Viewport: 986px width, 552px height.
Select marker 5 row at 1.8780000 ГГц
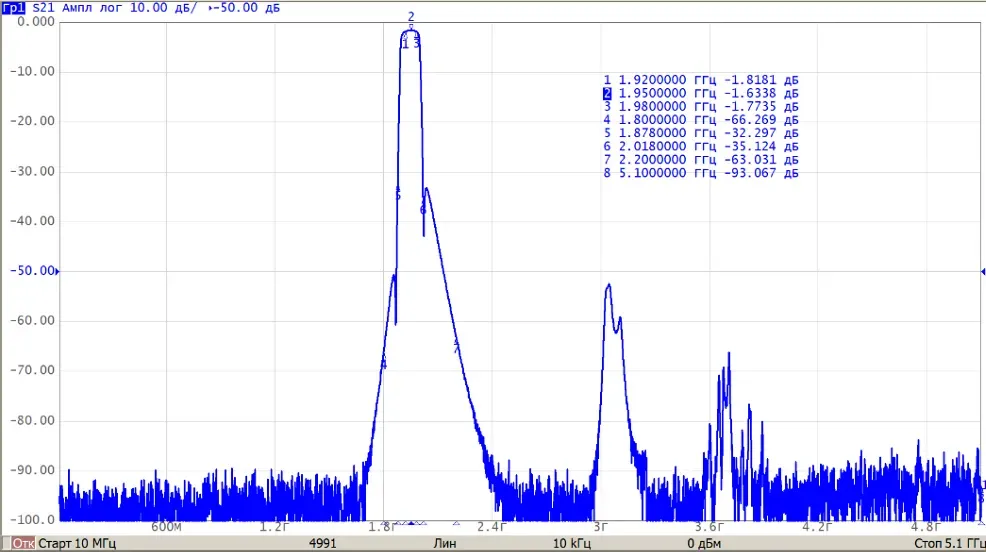[x=701, y=133]
